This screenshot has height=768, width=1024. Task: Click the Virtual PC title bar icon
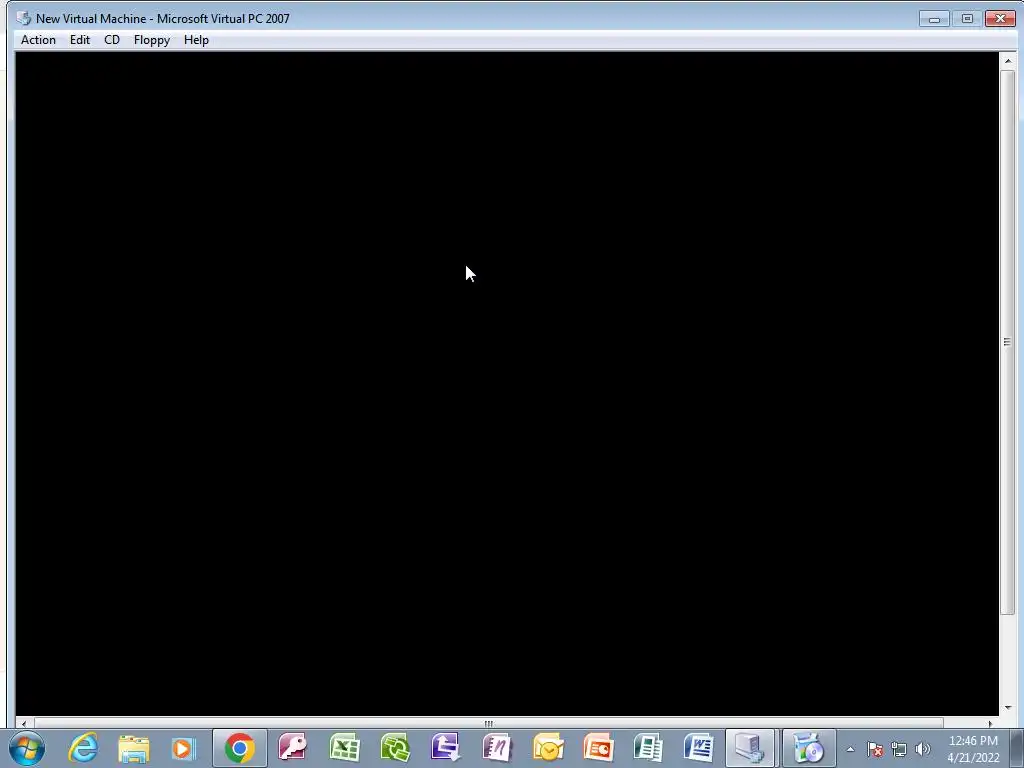coord(24,18)
